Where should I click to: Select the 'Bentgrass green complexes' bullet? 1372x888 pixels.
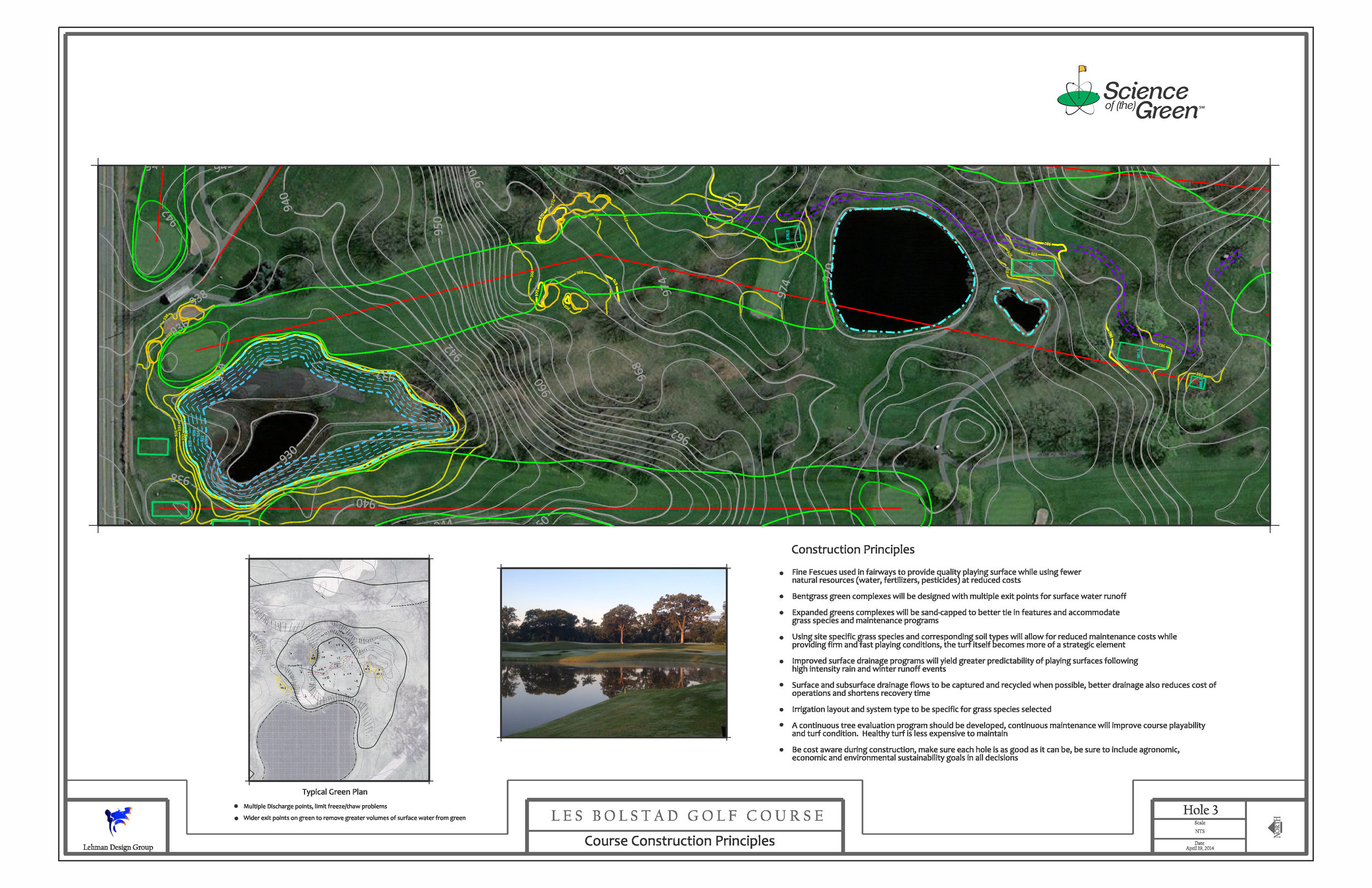coord(959,596)
